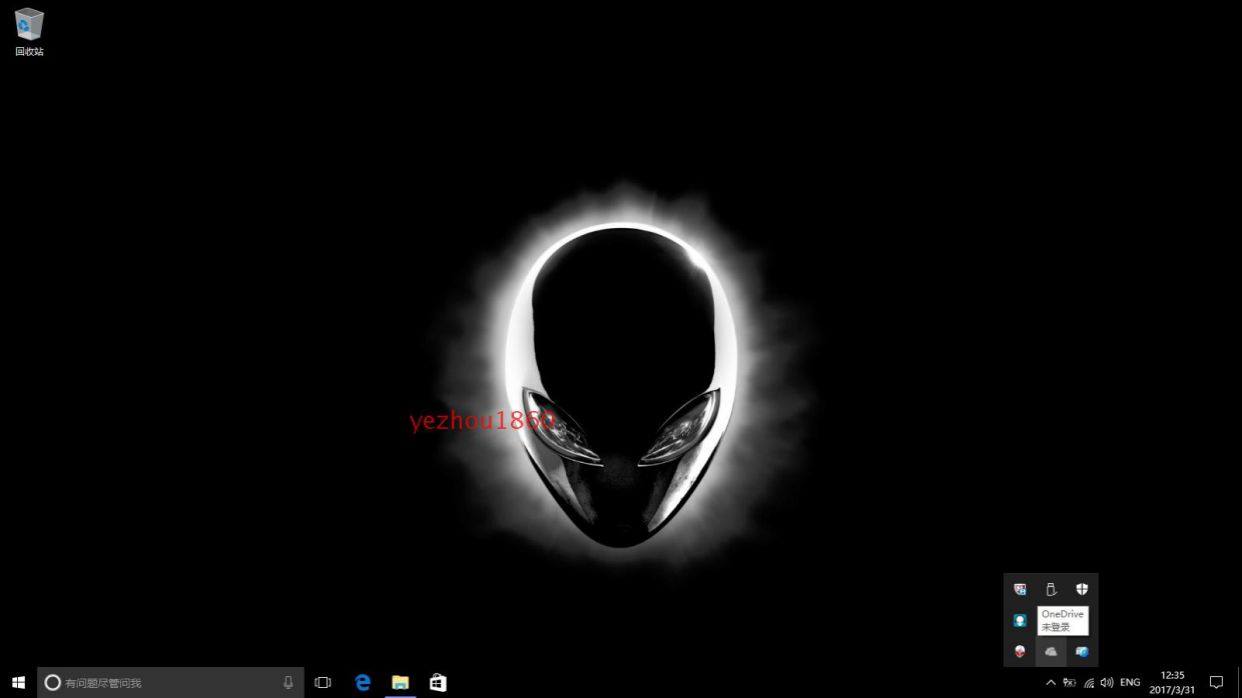
Task: Open network settings via the Wi-Fi icon
Action: pos(1088,682)
